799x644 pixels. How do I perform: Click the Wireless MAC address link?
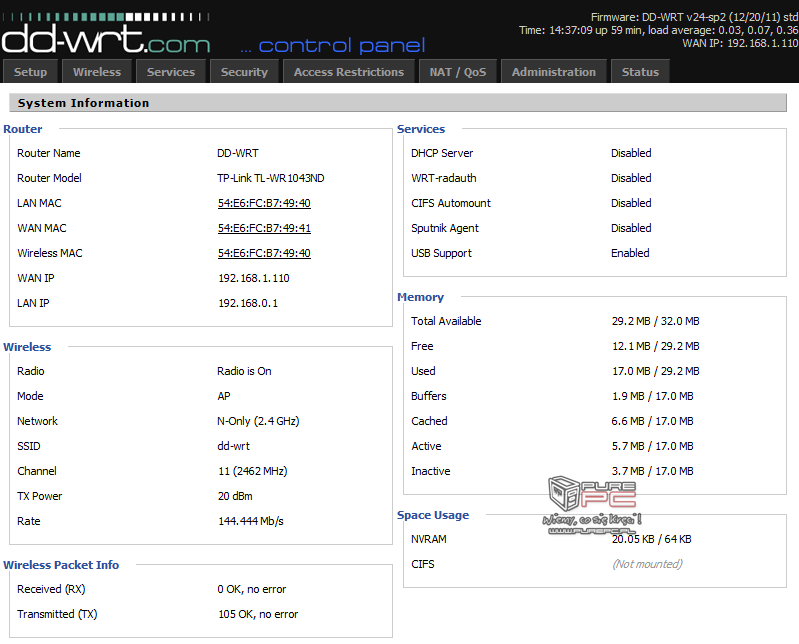click(x=264, y=253)
